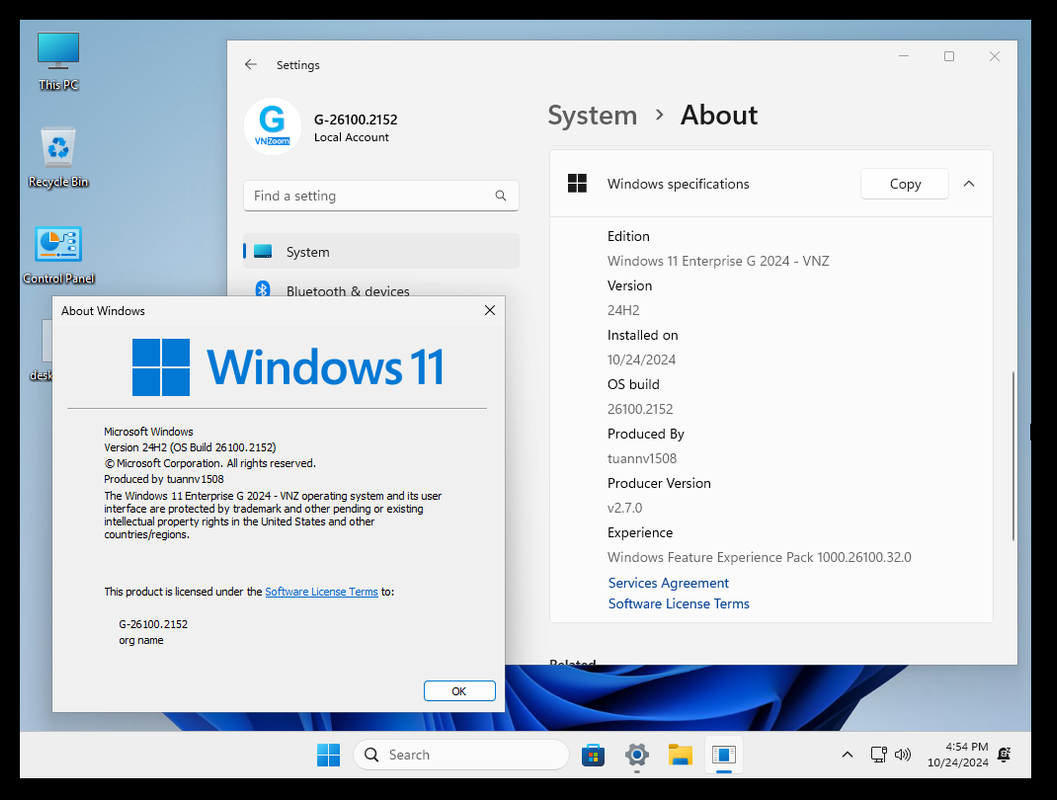
Task: Click System breadcrumb in header
Action: pos(592,115)
